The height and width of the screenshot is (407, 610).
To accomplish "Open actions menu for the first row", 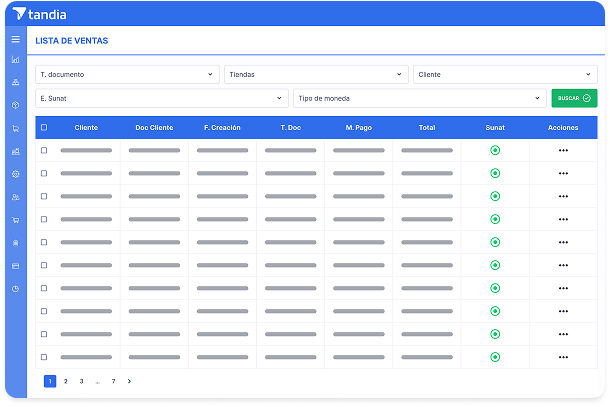I will pyautogui.click(x=563, y=150).
